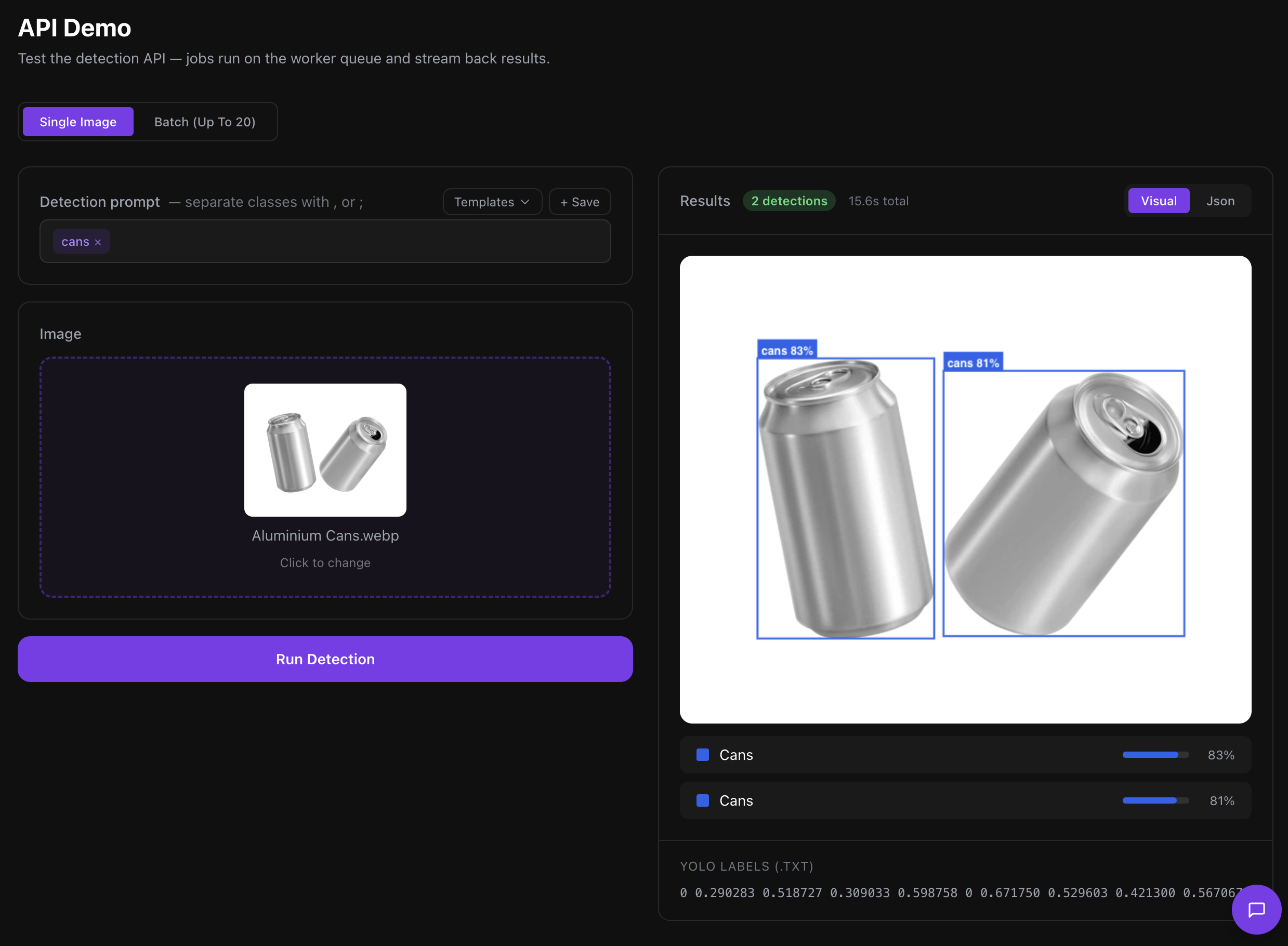Screen dimensions: 1288x946
Task: Collapse the YOLO Labels section
Action: [747, 866]
